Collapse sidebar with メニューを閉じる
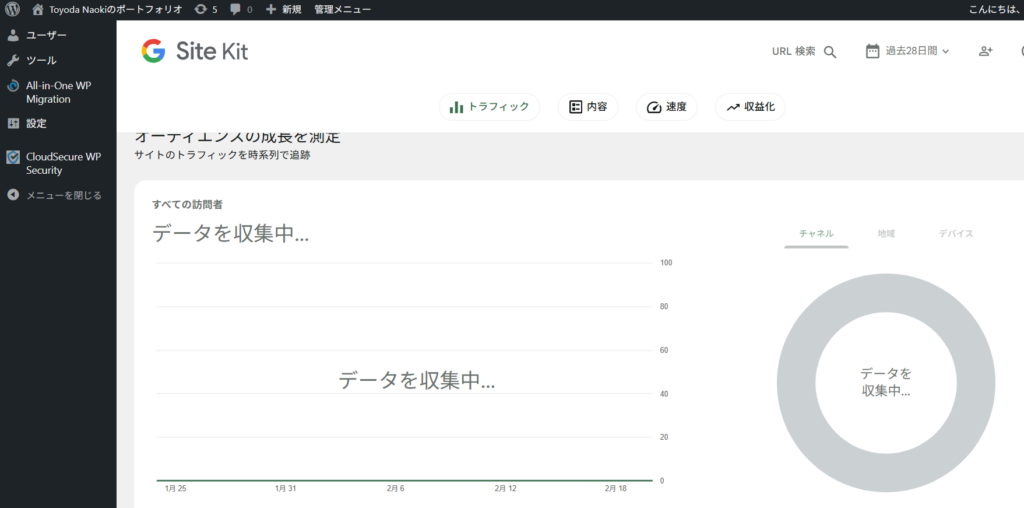This screenshot has height=508, width=1024. click(55, 195)
